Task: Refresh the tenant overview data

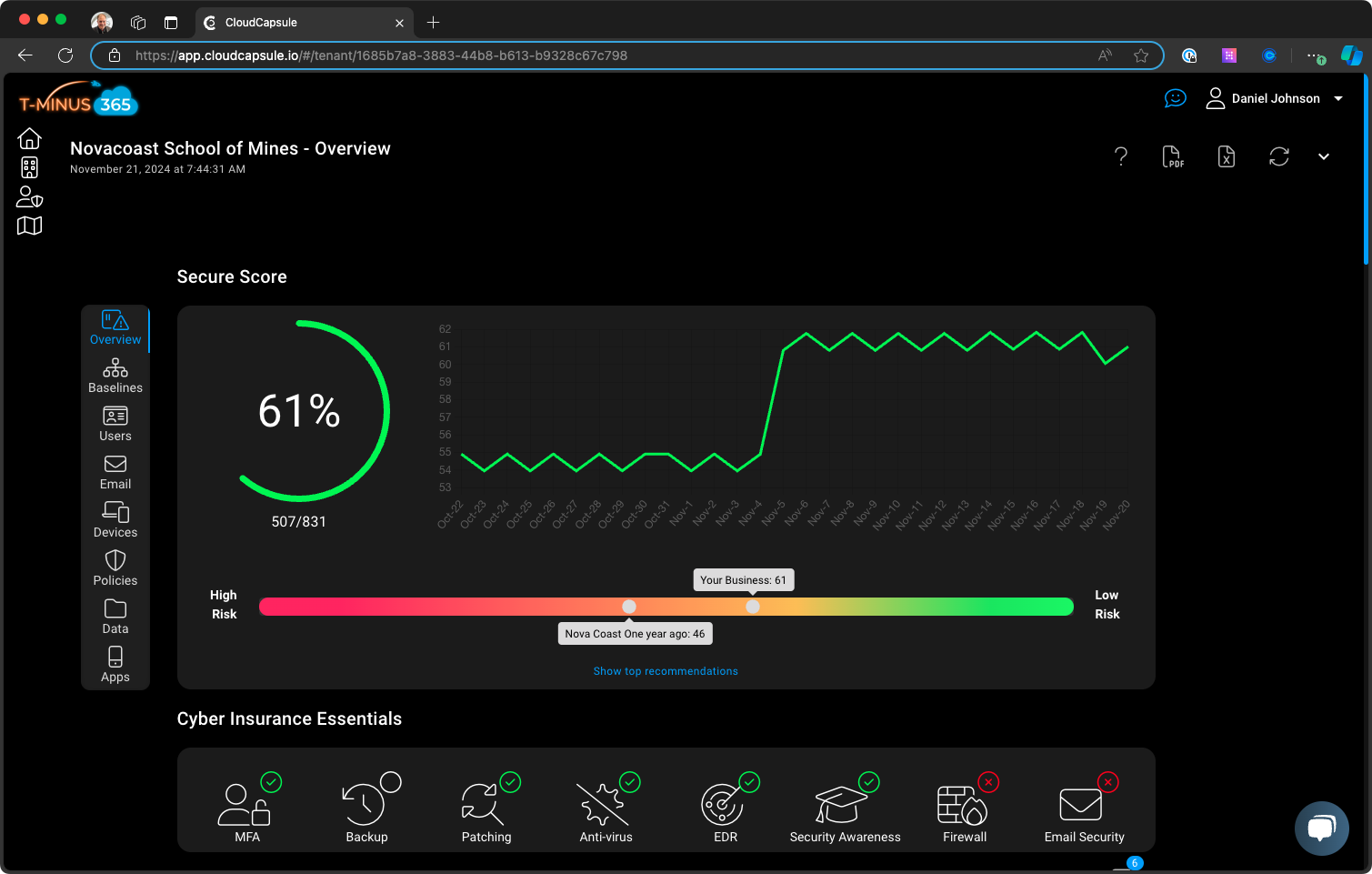Action: (1278, 156)
